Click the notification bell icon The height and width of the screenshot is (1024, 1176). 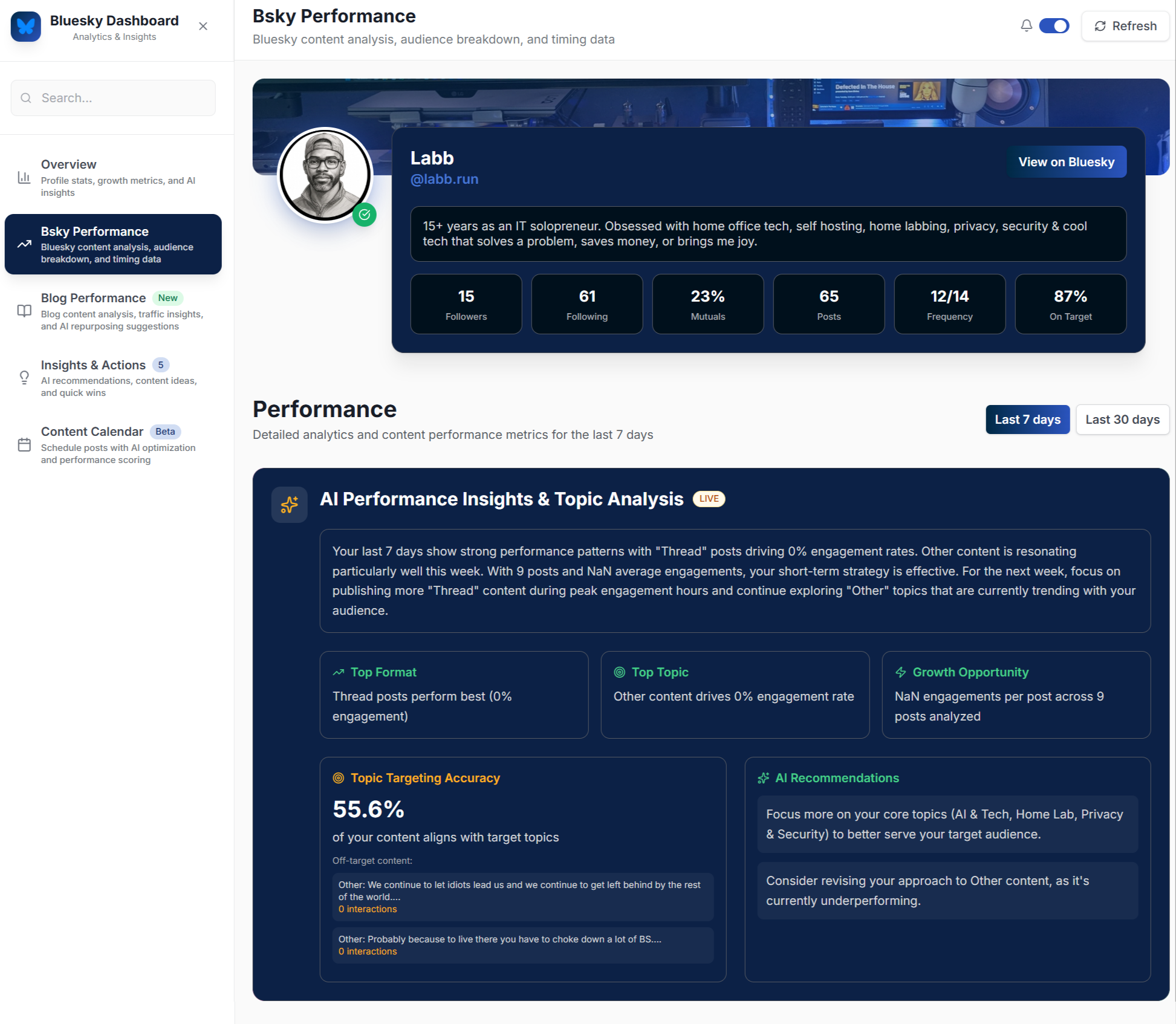1026,25
